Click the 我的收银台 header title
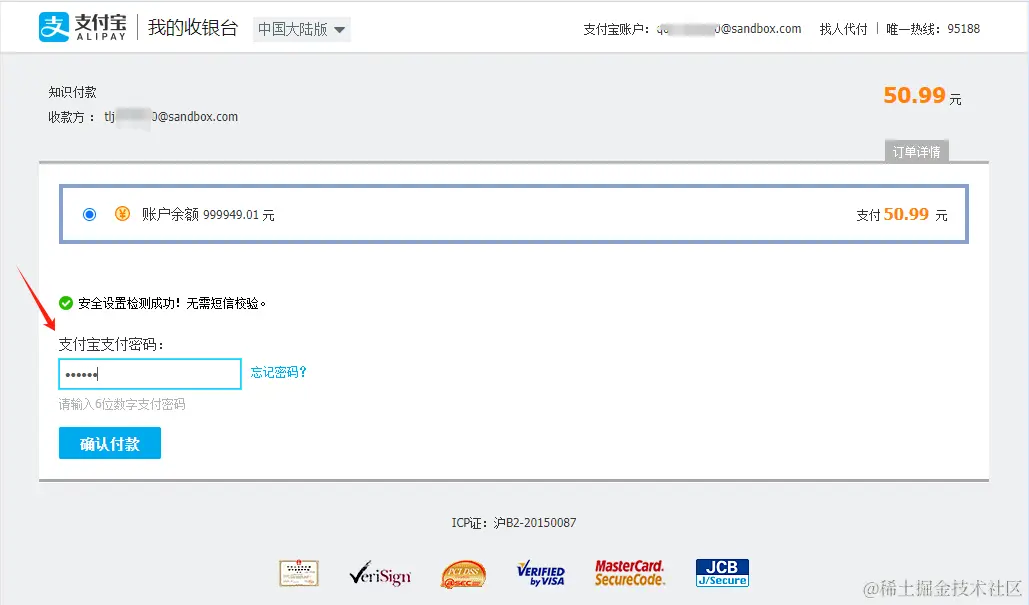This screenshot has height=605, width=1029. pos(192,28)
